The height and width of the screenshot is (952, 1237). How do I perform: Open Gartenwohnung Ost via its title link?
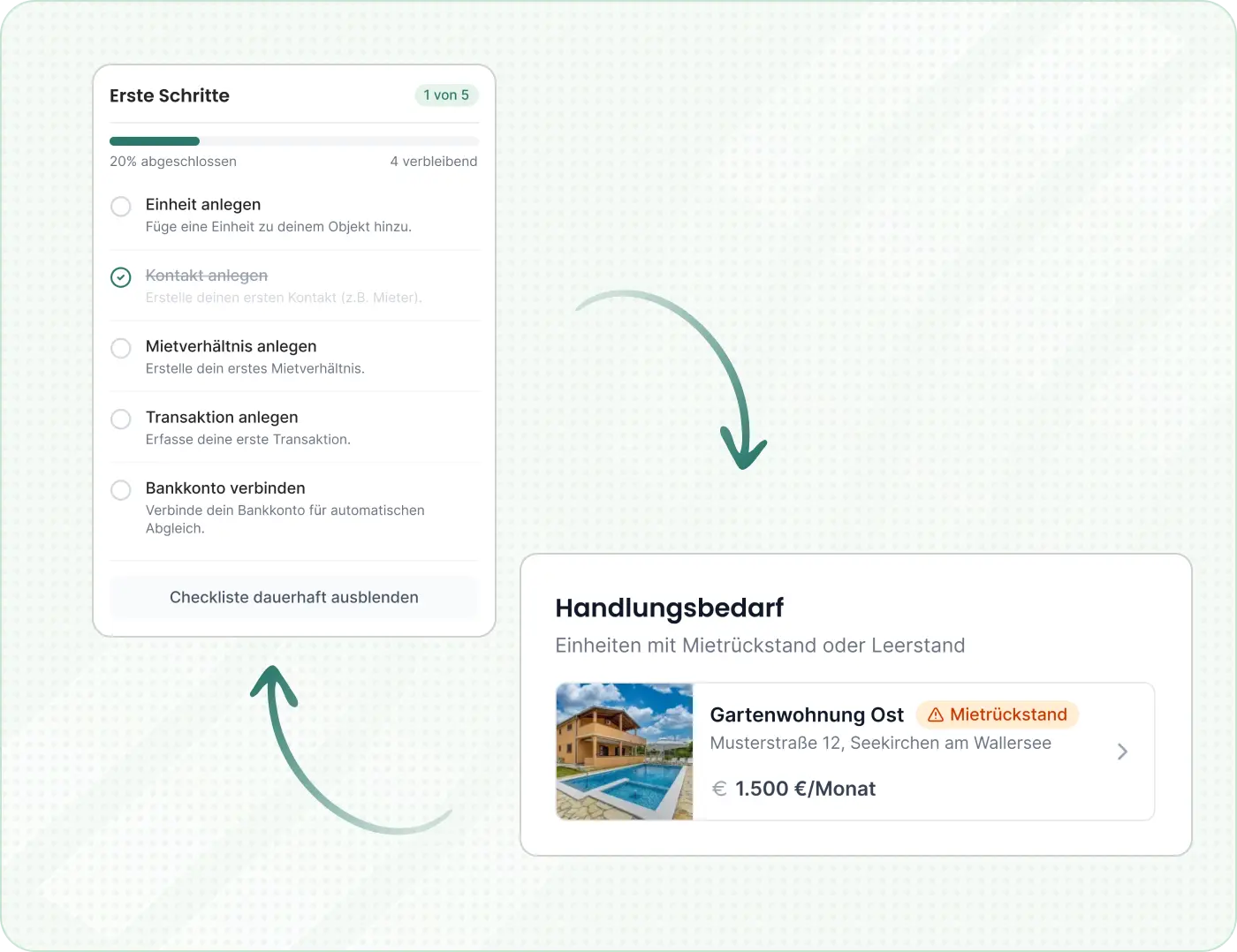(807, 714)
